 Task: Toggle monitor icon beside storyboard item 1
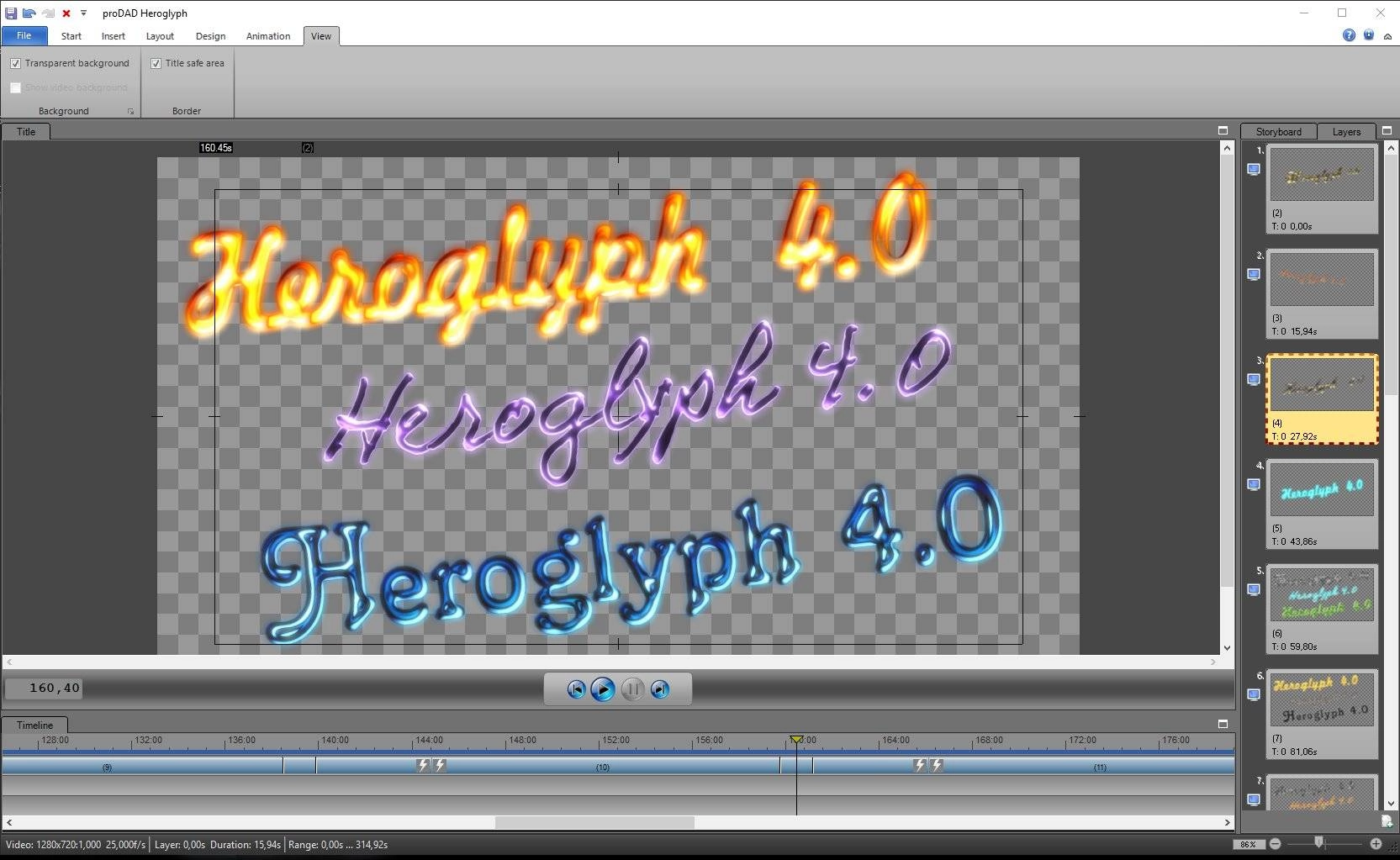click(1254, 170)
